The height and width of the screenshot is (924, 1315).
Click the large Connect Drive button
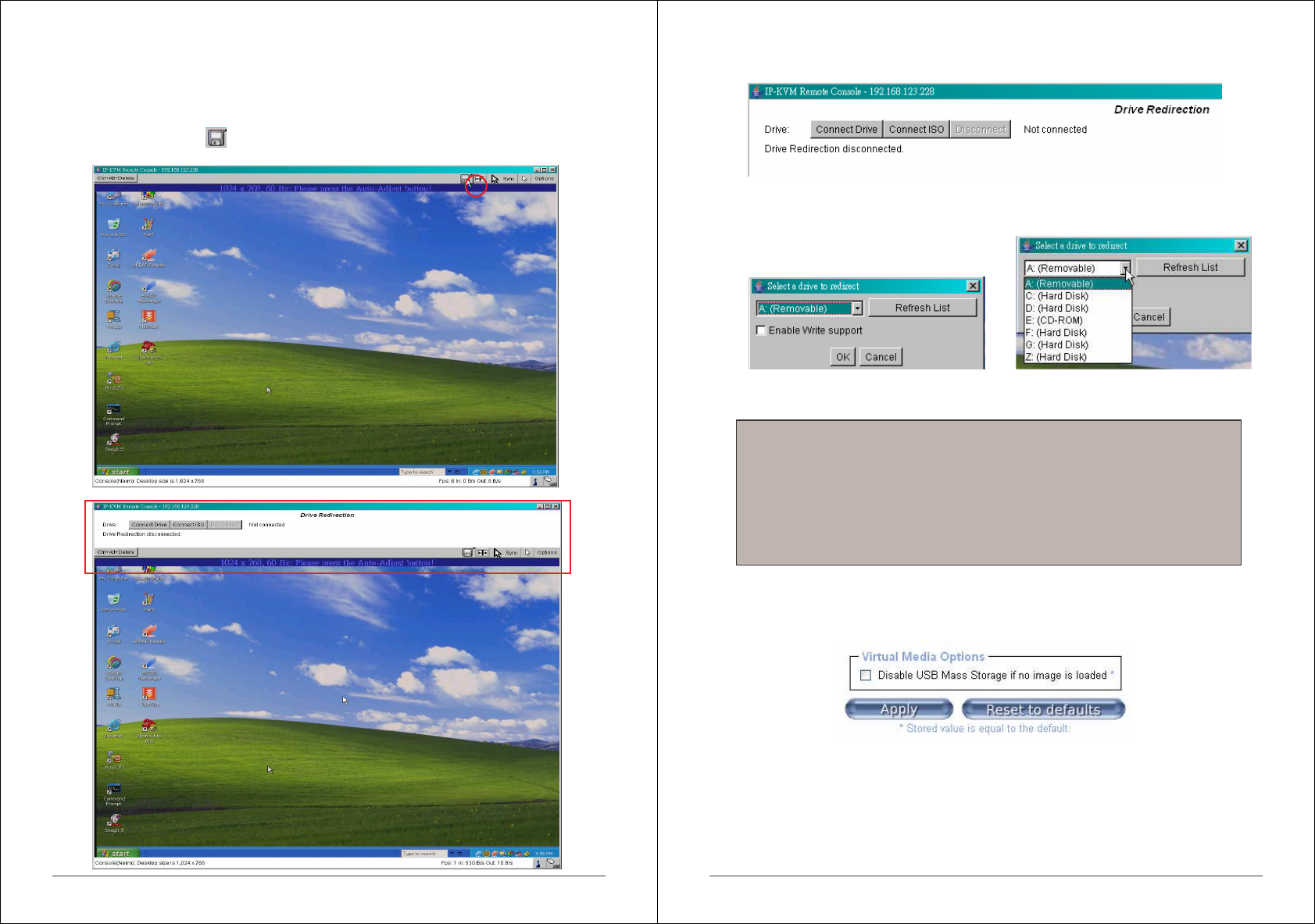[x=846, y=130]
